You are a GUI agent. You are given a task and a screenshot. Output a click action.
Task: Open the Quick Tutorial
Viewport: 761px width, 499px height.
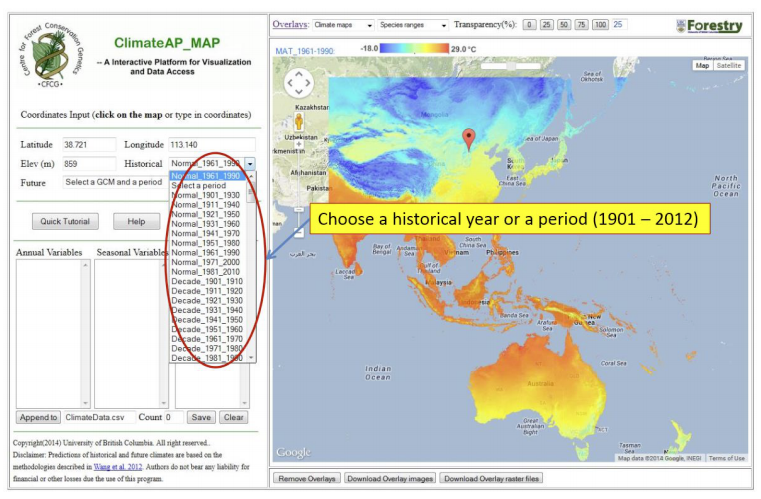coord(65,221)
